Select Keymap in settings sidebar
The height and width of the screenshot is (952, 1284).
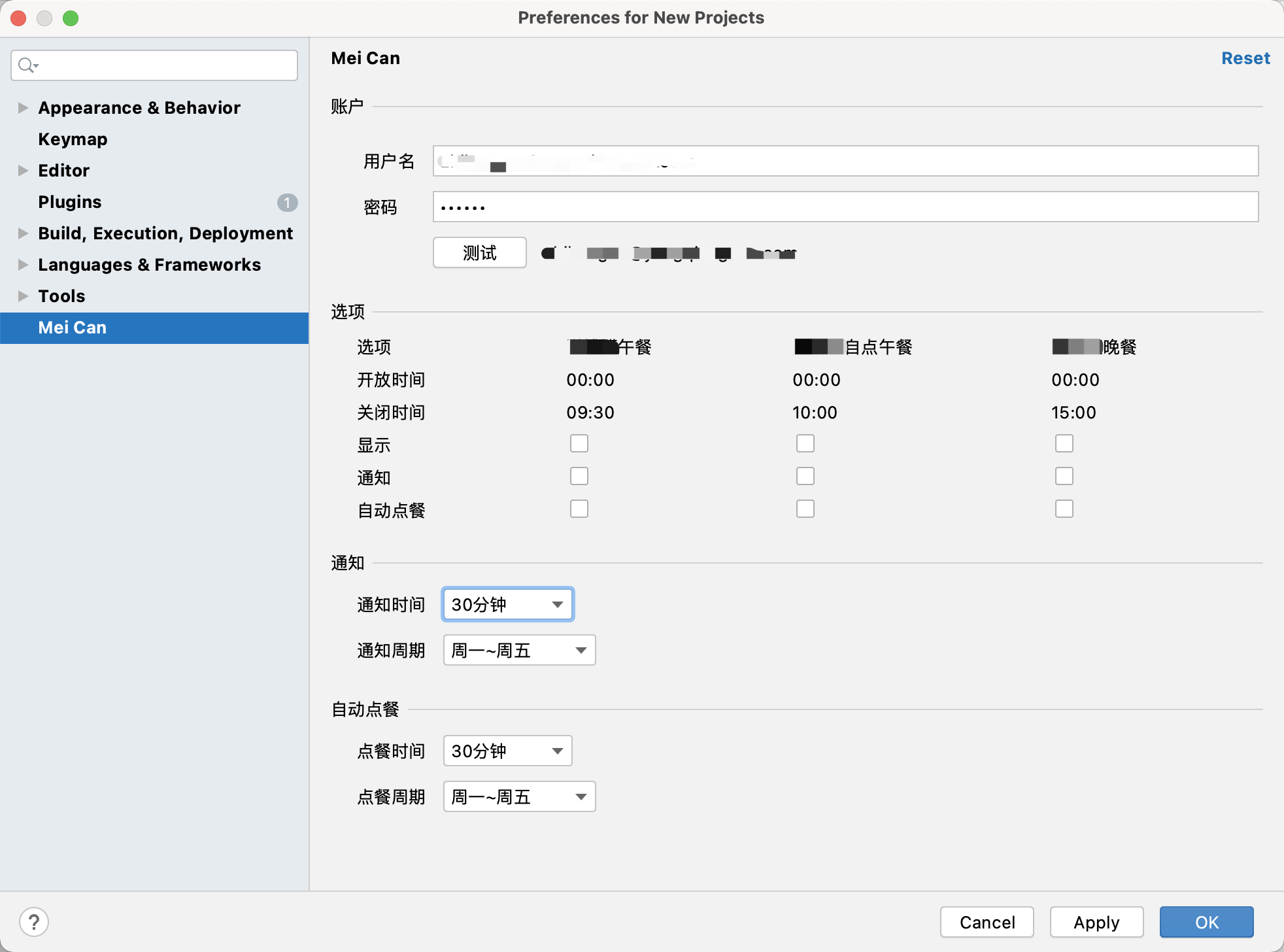click(x=73, y=139)
